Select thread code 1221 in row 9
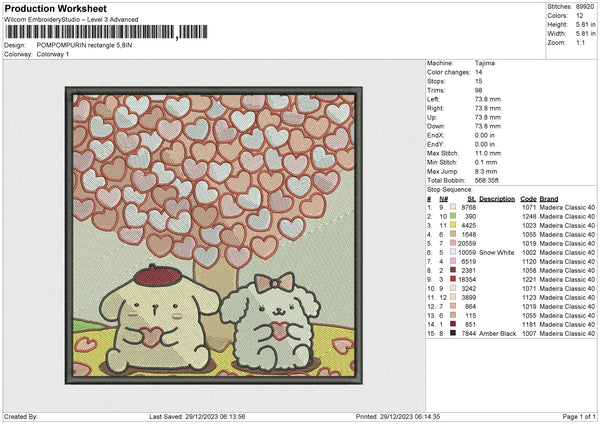This screenshot has width=600, height=424. (529, 279)
